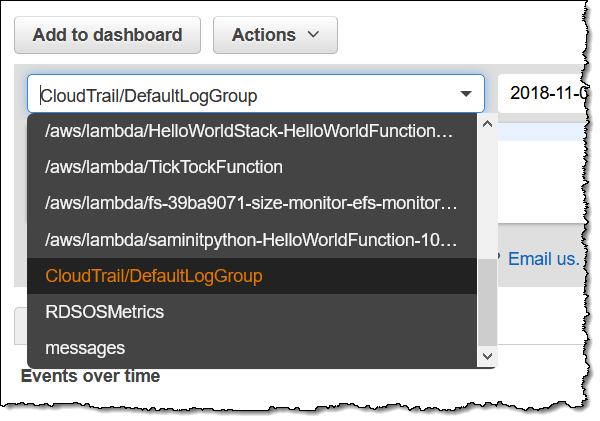Collapse log group list with caret arrow
This screenshot has height=421, width=600.
pos(466,95)
